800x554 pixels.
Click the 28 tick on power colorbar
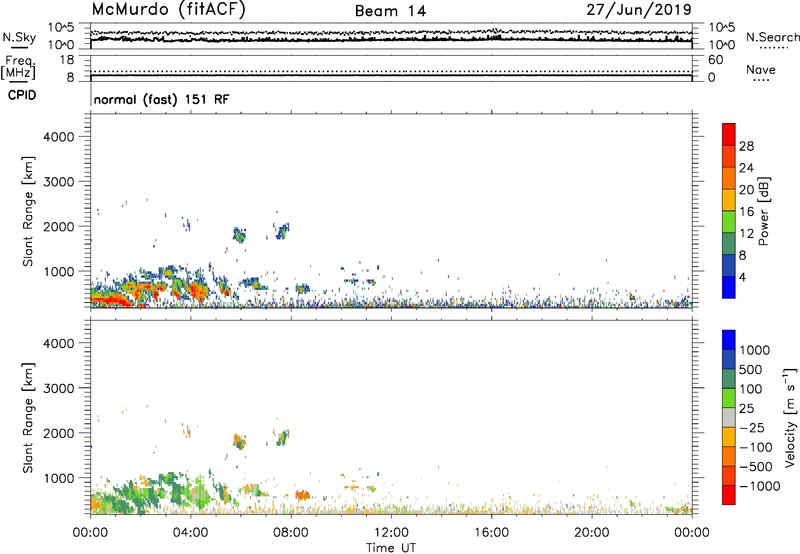[x=746, y=146]
